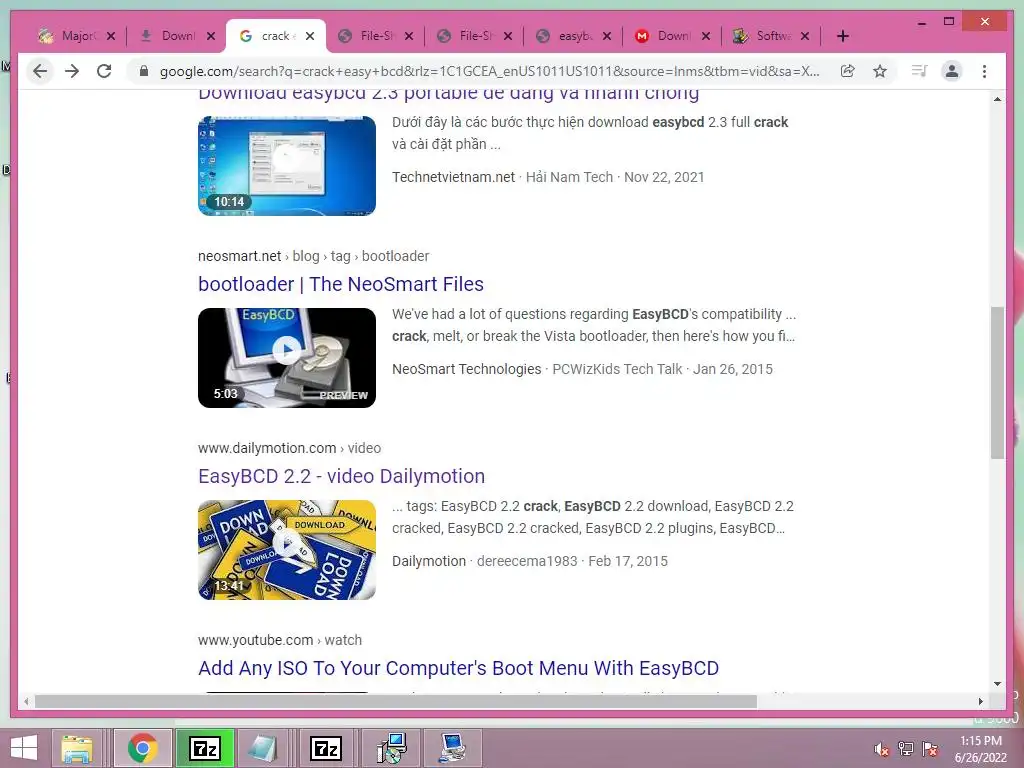Switch to the 'Softw' tab
The image size is (1024, 768).
[771, 36]
